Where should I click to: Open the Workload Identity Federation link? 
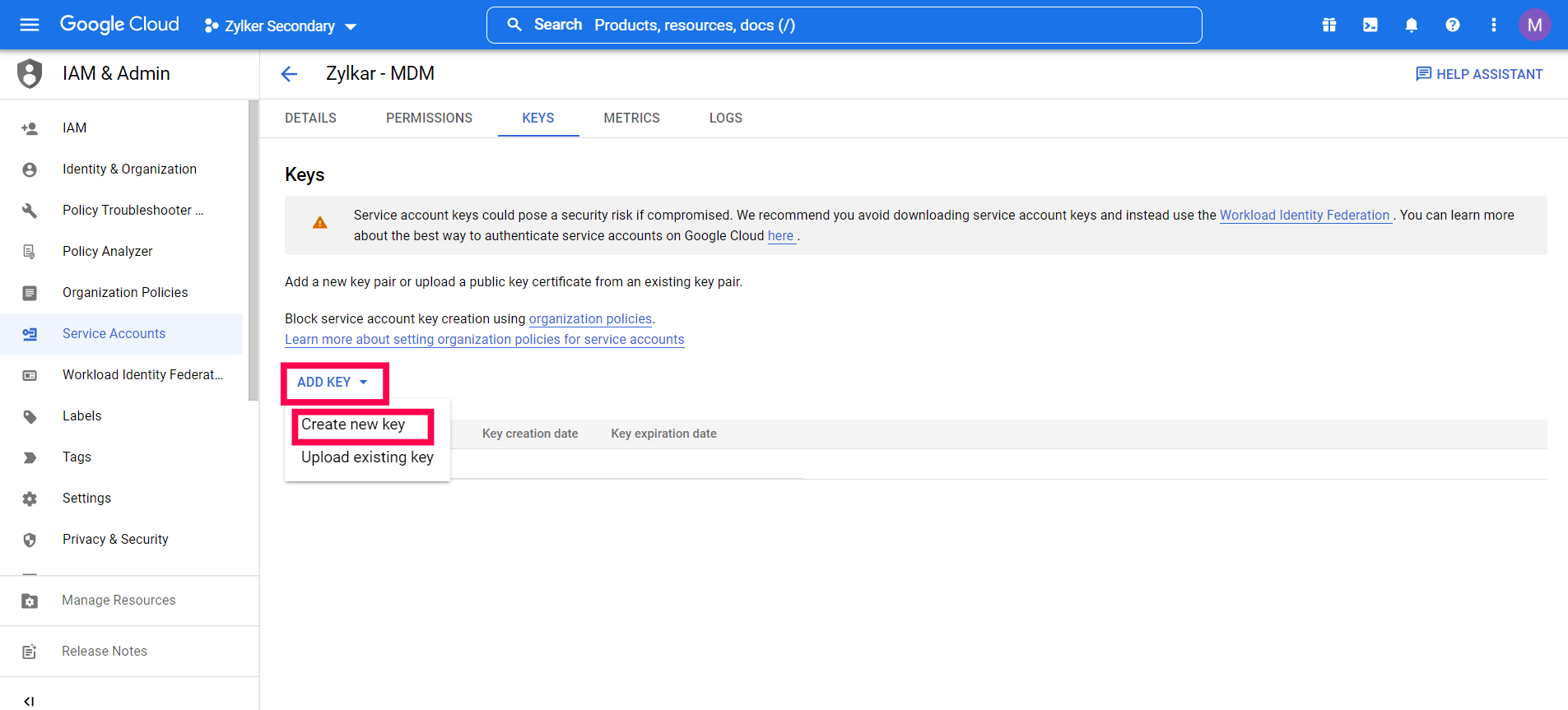(1305, 215)
